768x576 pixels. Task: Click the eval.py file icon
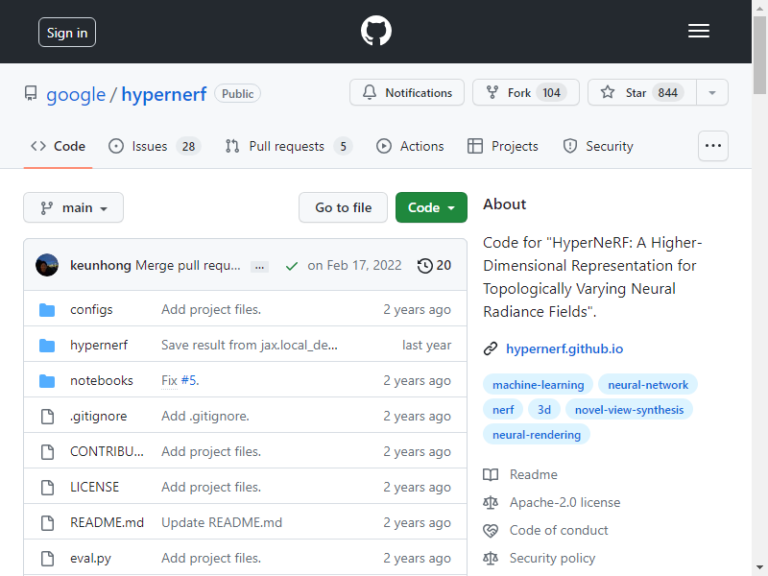coord(48,558)
